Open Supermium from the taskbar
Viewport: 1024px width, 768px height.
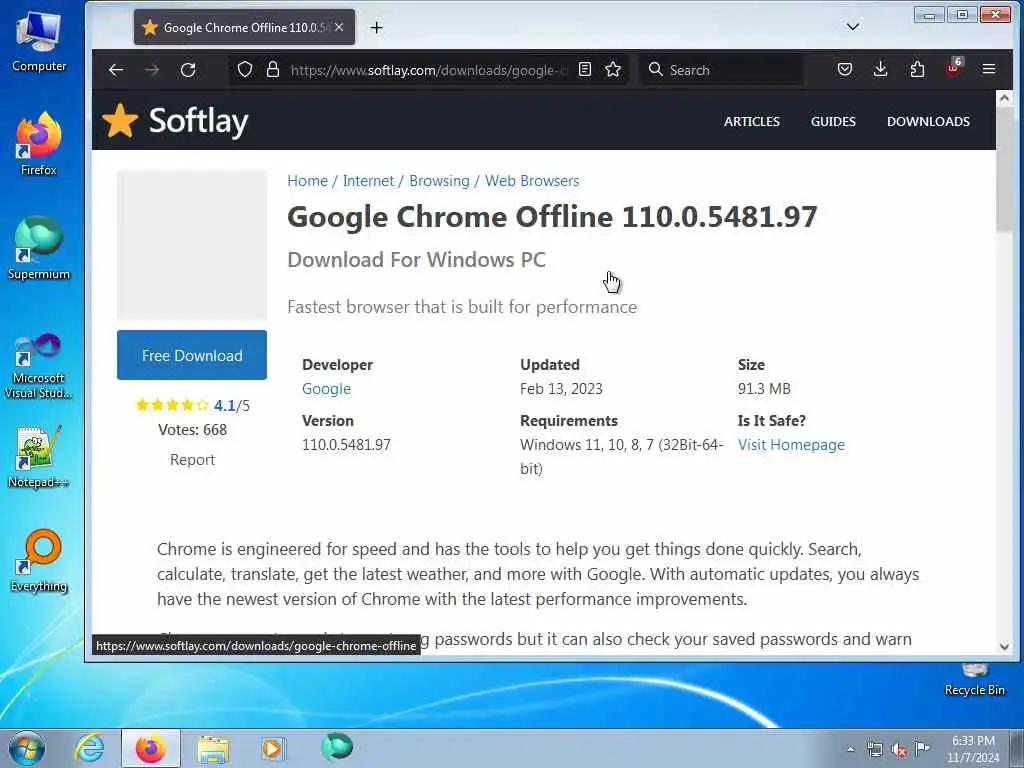(x=337, y=747)
